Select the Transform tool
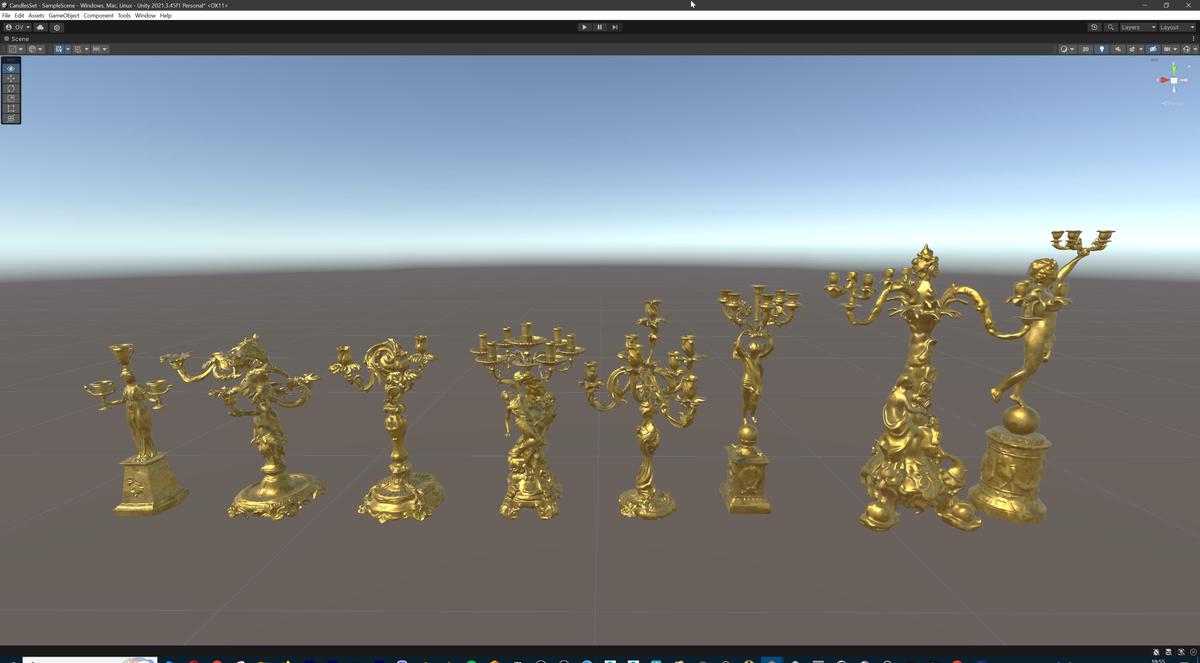Image resolution: width=1200 pixels, height=663 pixels. (11, 118)
